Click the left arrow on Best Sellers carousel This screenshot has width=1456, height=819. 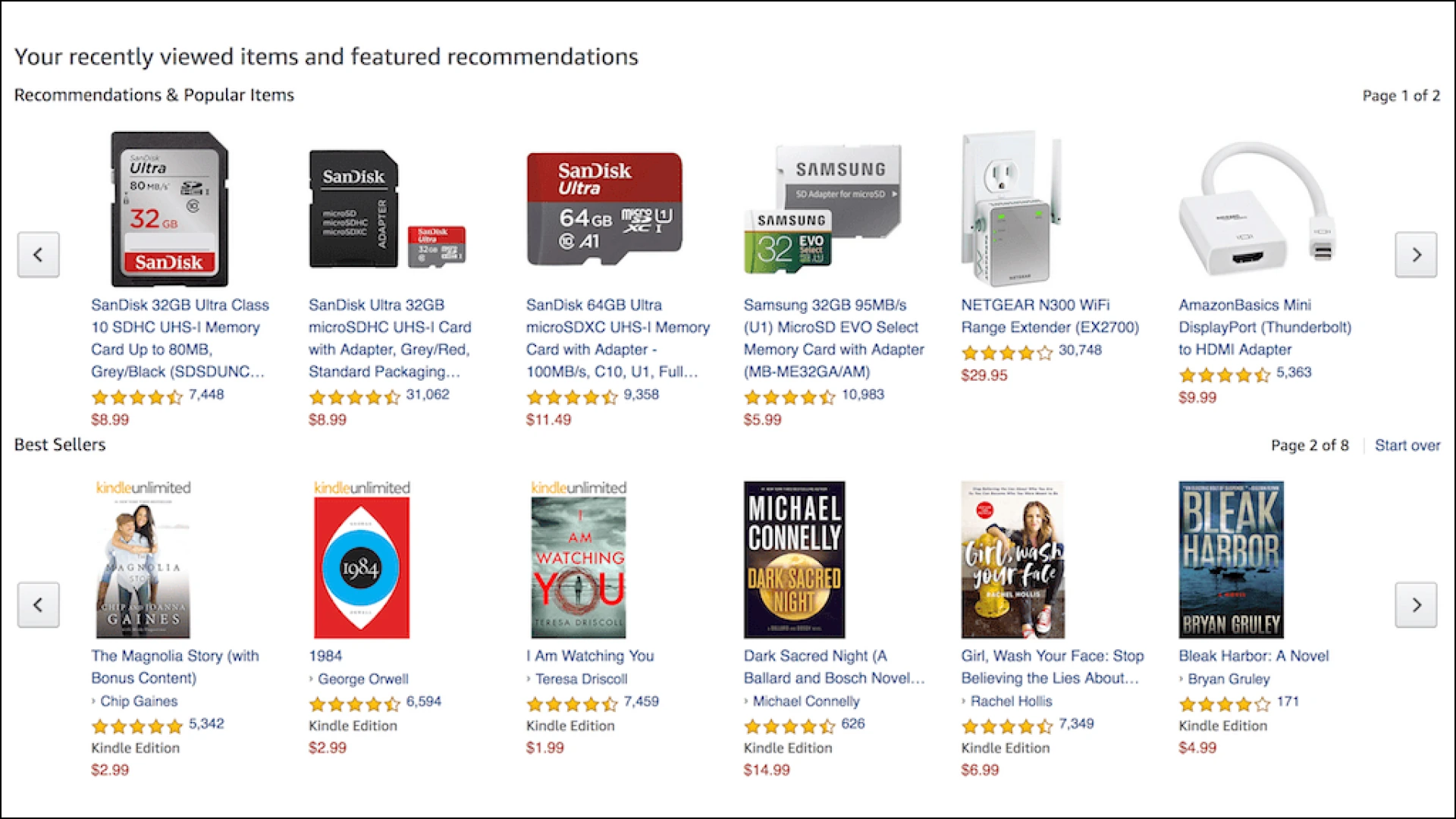point(38,604)
